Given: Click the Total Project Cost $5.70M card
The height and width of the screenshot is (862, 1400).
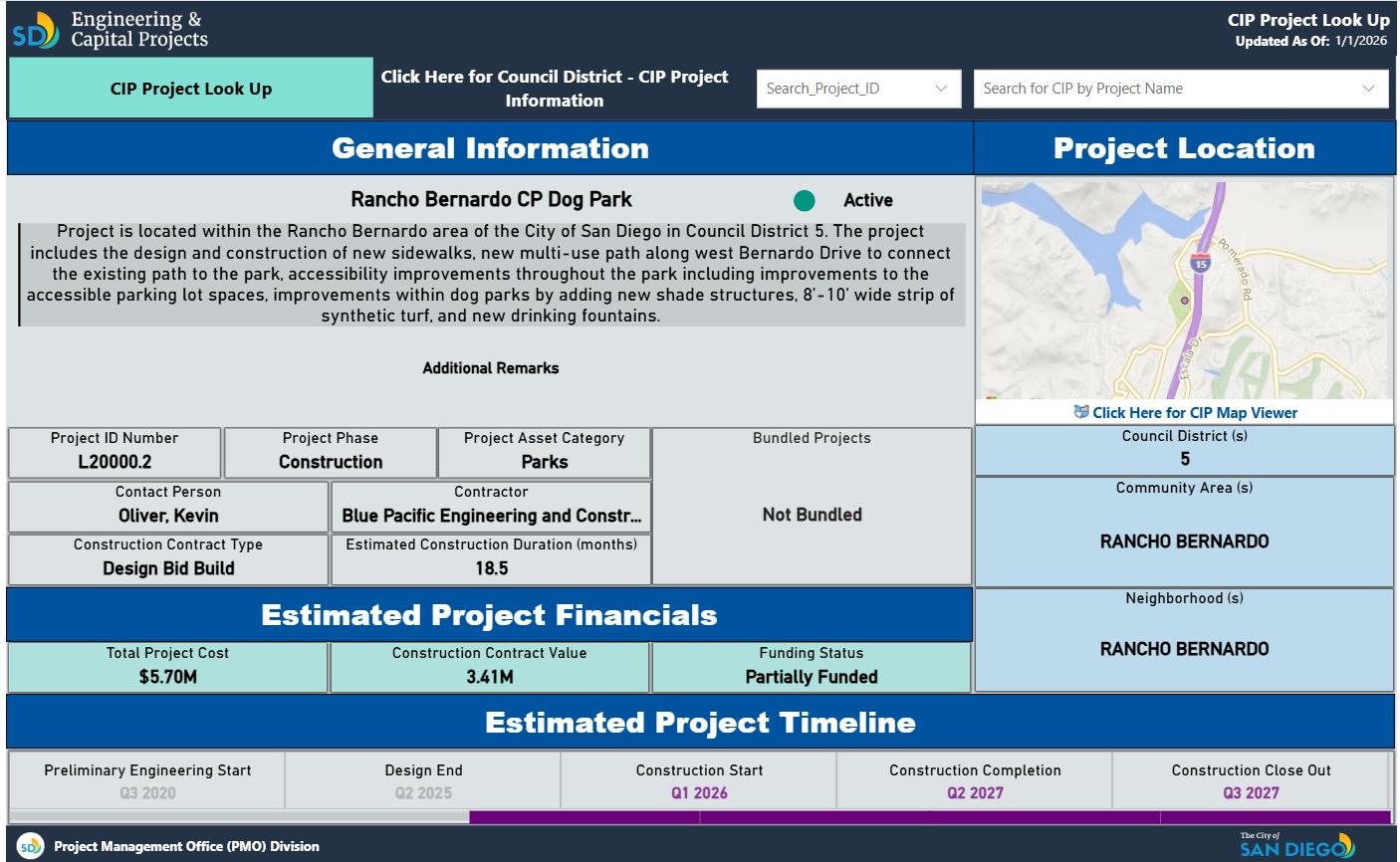Looking at the screenshot, I should click(x=168, y=667).
